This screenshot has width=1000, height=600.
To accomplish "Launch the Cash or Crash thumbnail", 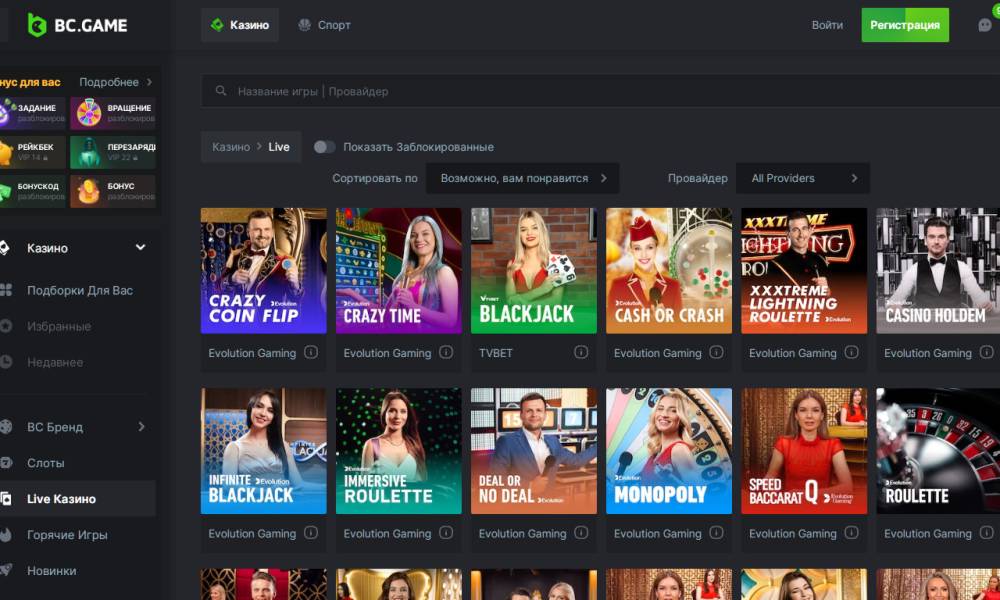I will (x=669, y=270).
